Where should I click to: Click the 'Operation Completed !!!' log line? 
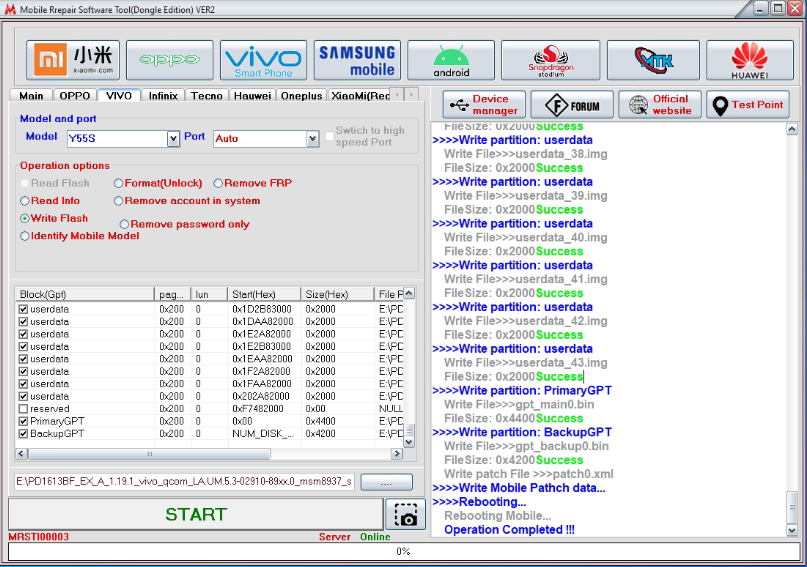click(x=509, y=530)
